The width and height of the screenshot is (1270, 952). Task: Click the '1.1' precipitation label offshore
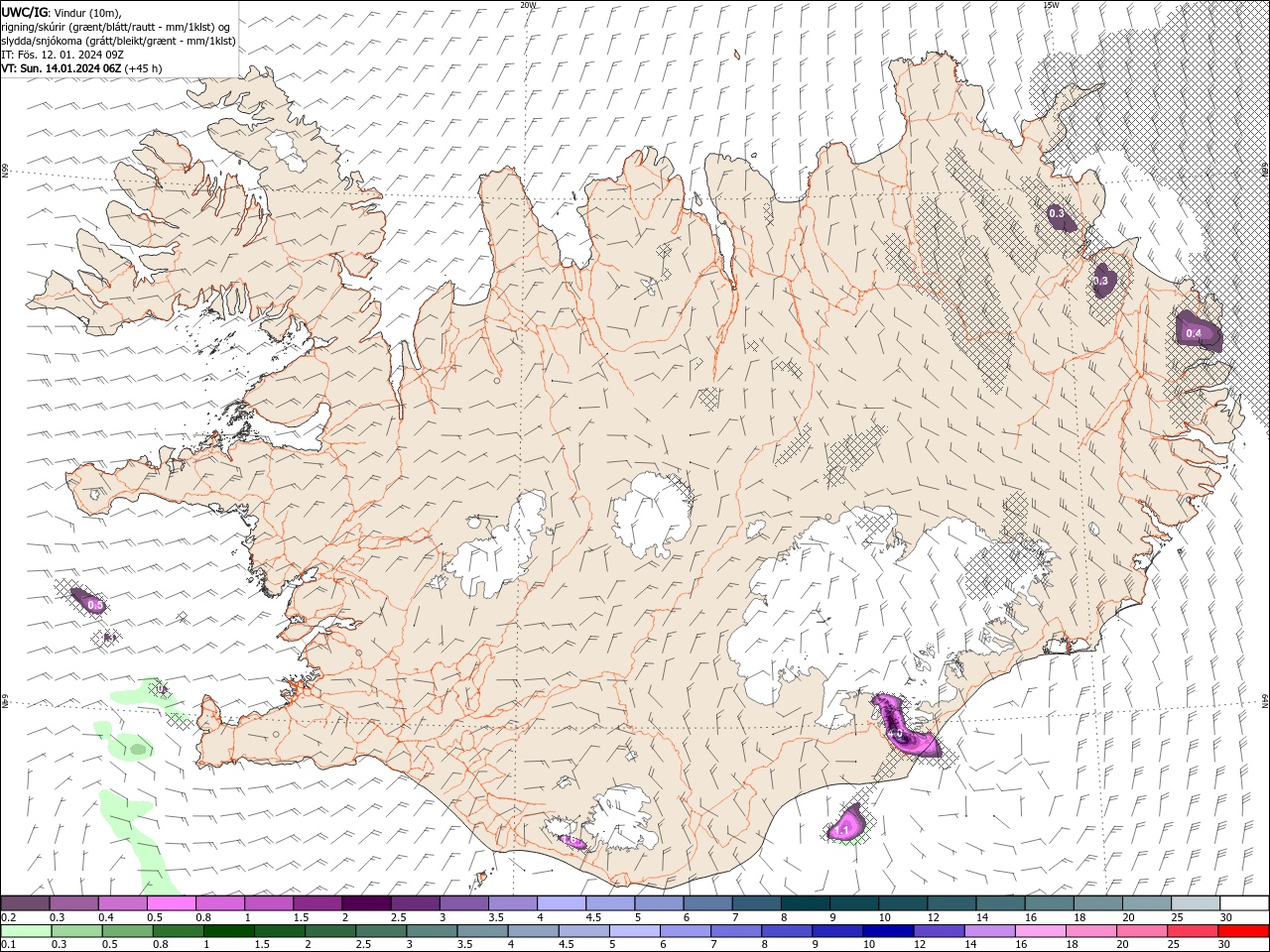842,830
